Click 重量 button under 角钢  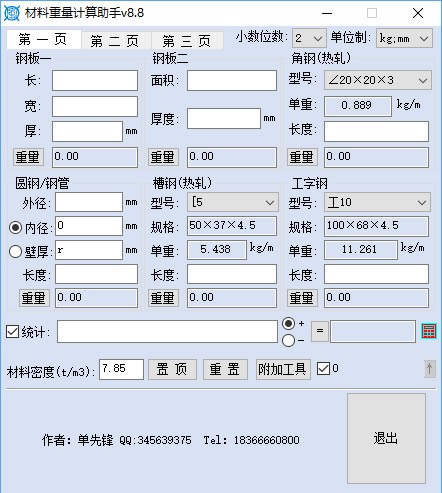coord(302,157)
